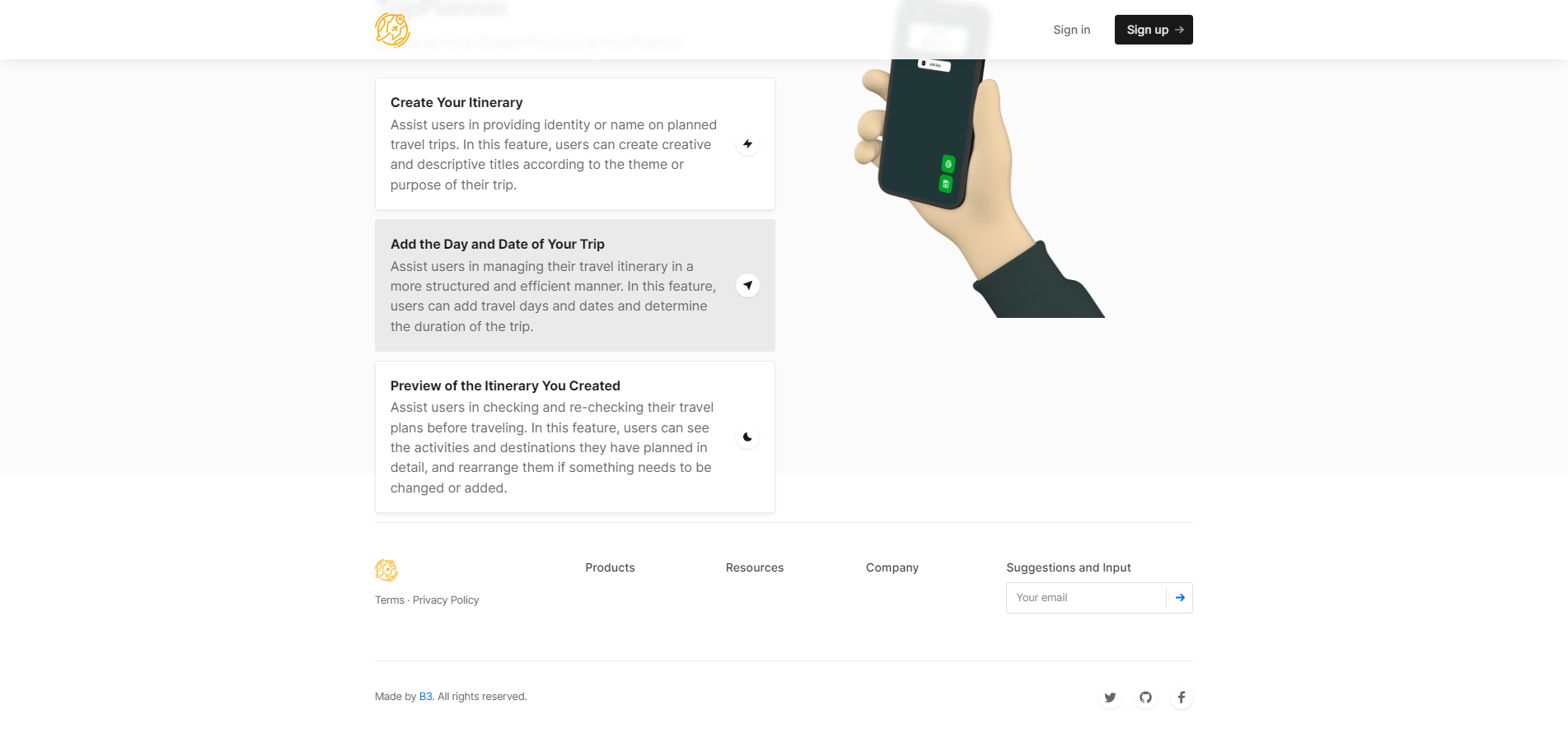Open the Terms page
The image size is (1568, 733).
(x=389, y=600)
